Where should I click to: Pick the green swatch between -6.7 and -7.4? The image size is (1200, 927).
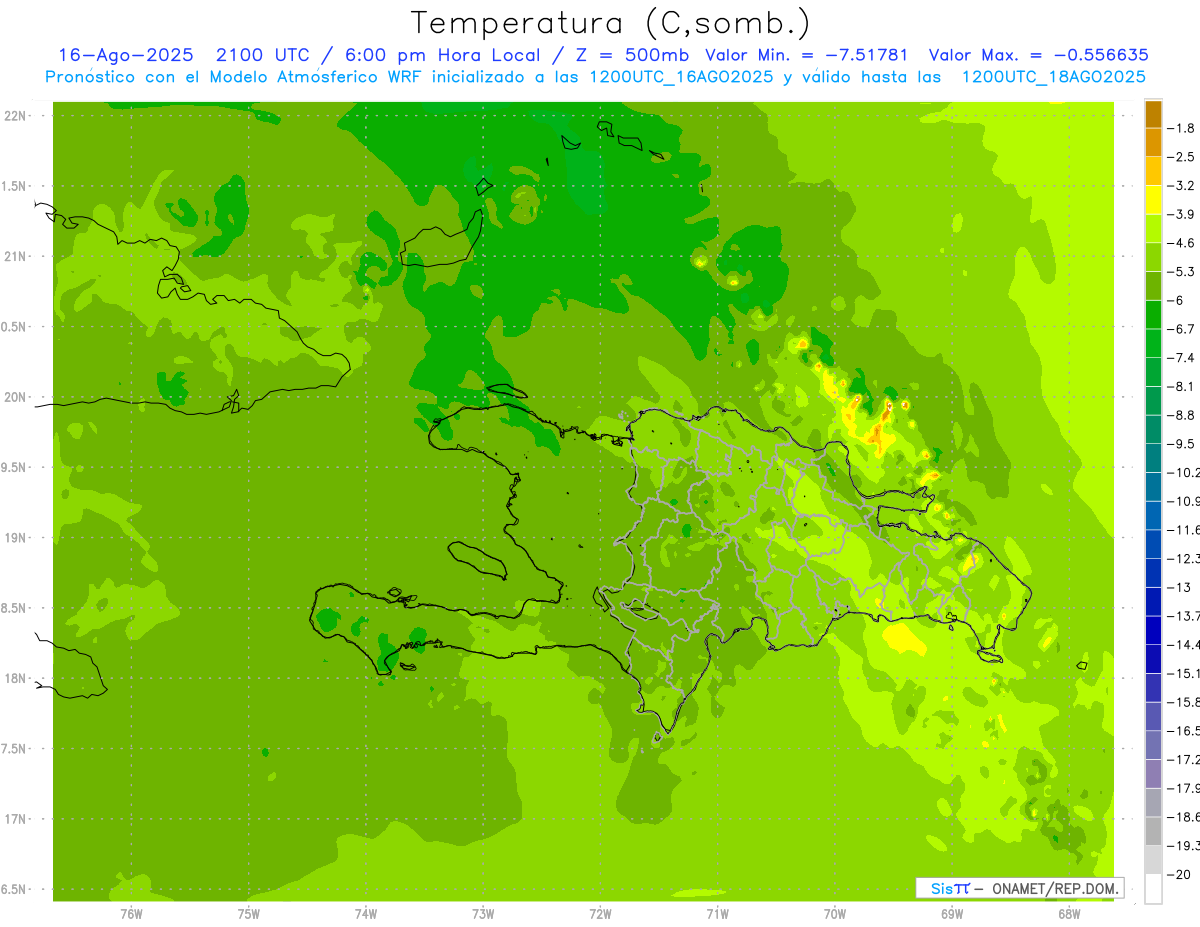[1153, 343]
